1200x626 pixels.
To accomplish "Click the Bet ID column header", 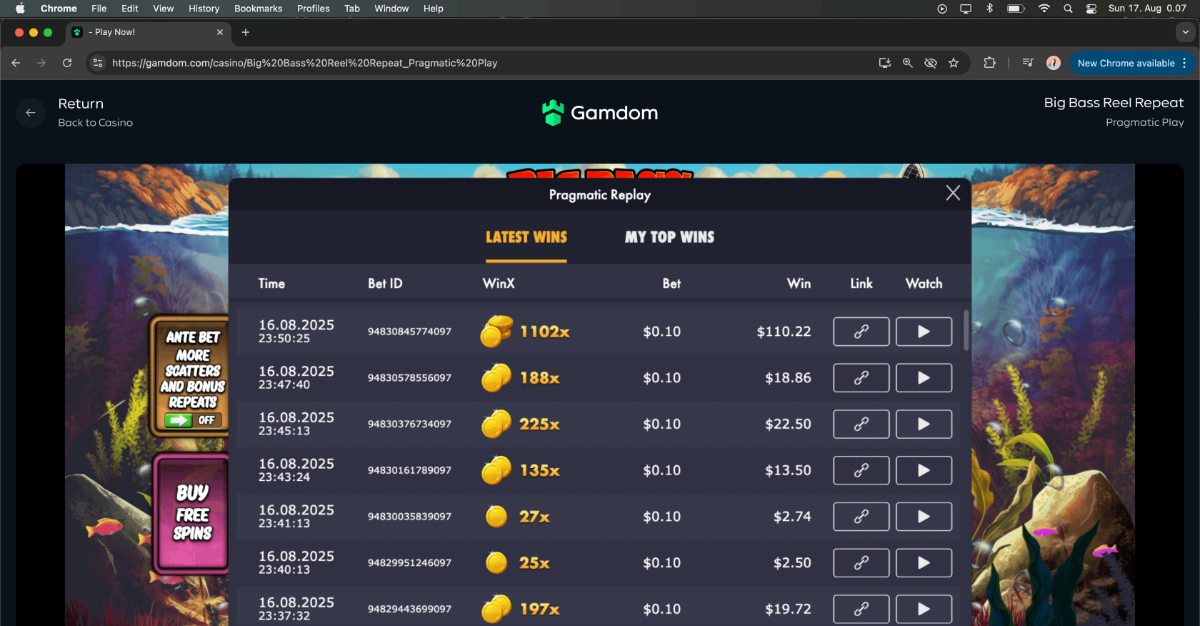I will click(x=385, y=284).
